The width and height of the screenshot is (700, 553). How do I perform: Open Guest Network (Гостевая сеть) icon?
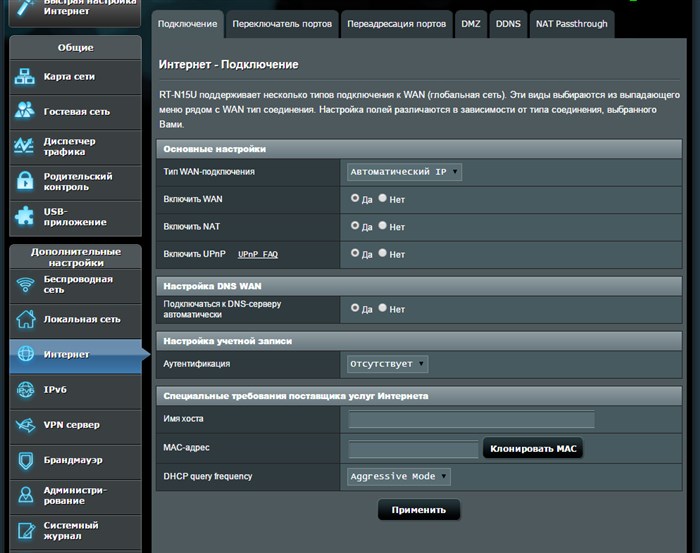click(x=25, y=110)
